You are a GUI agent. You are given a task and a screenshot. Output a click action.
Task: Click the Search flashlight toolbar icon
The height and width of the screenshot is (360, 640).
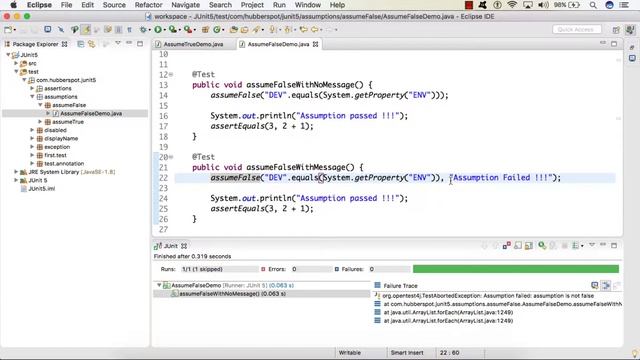point(256,29)
